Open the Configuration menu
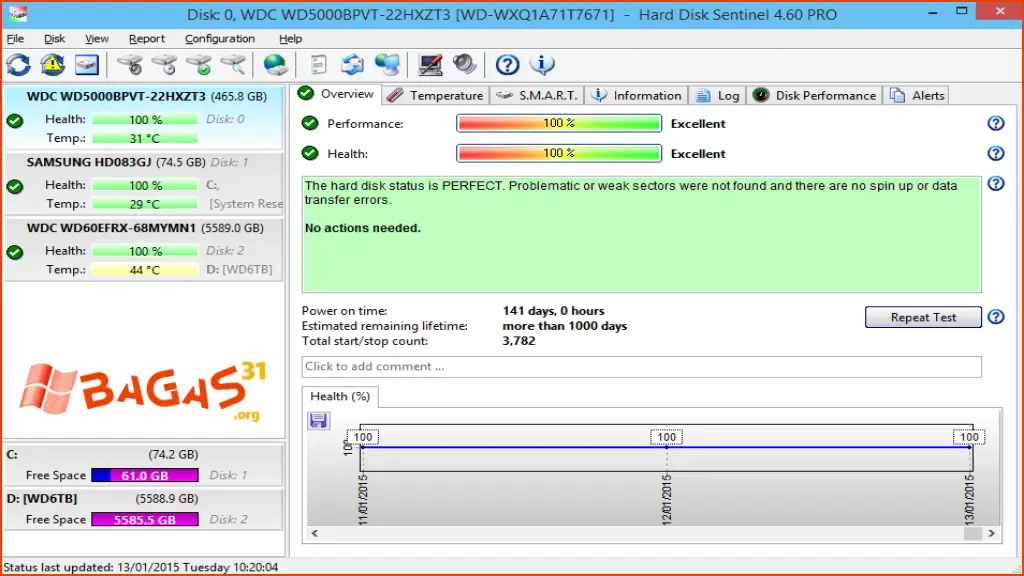1024x576 pixels. coord(219,39)
